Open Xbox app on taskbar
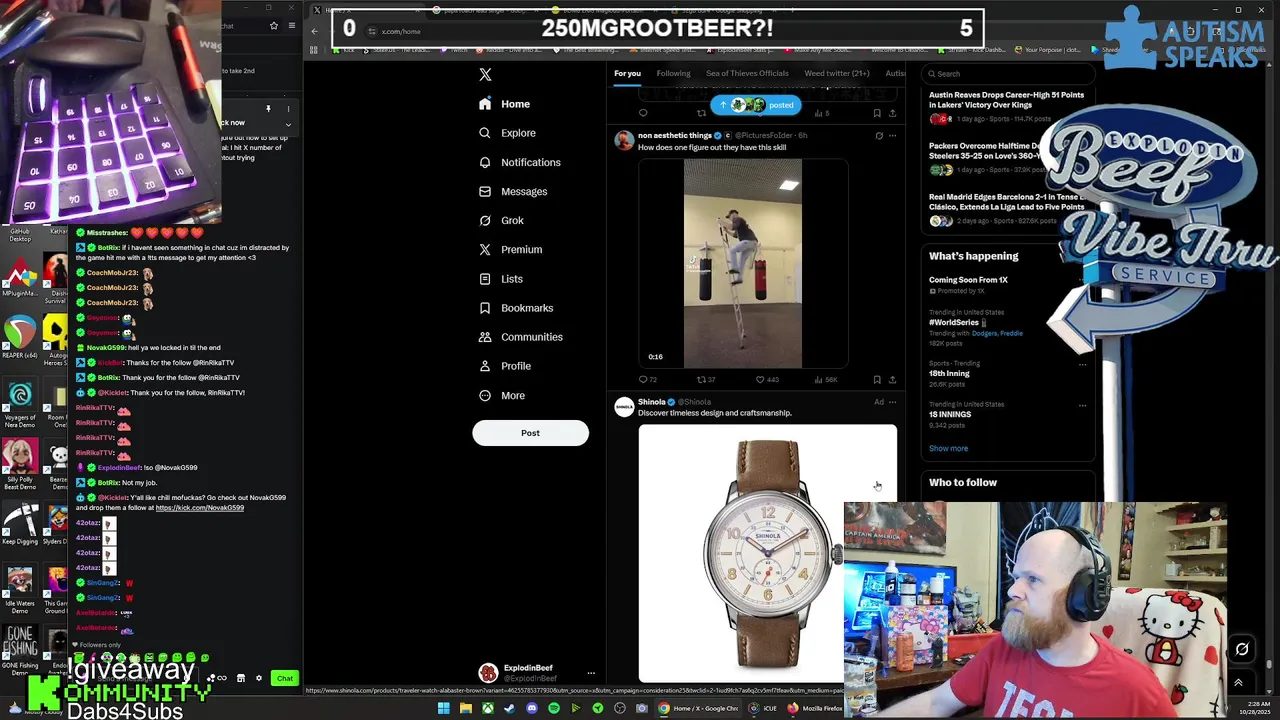The image size is (1280, 720). [487, 708]
